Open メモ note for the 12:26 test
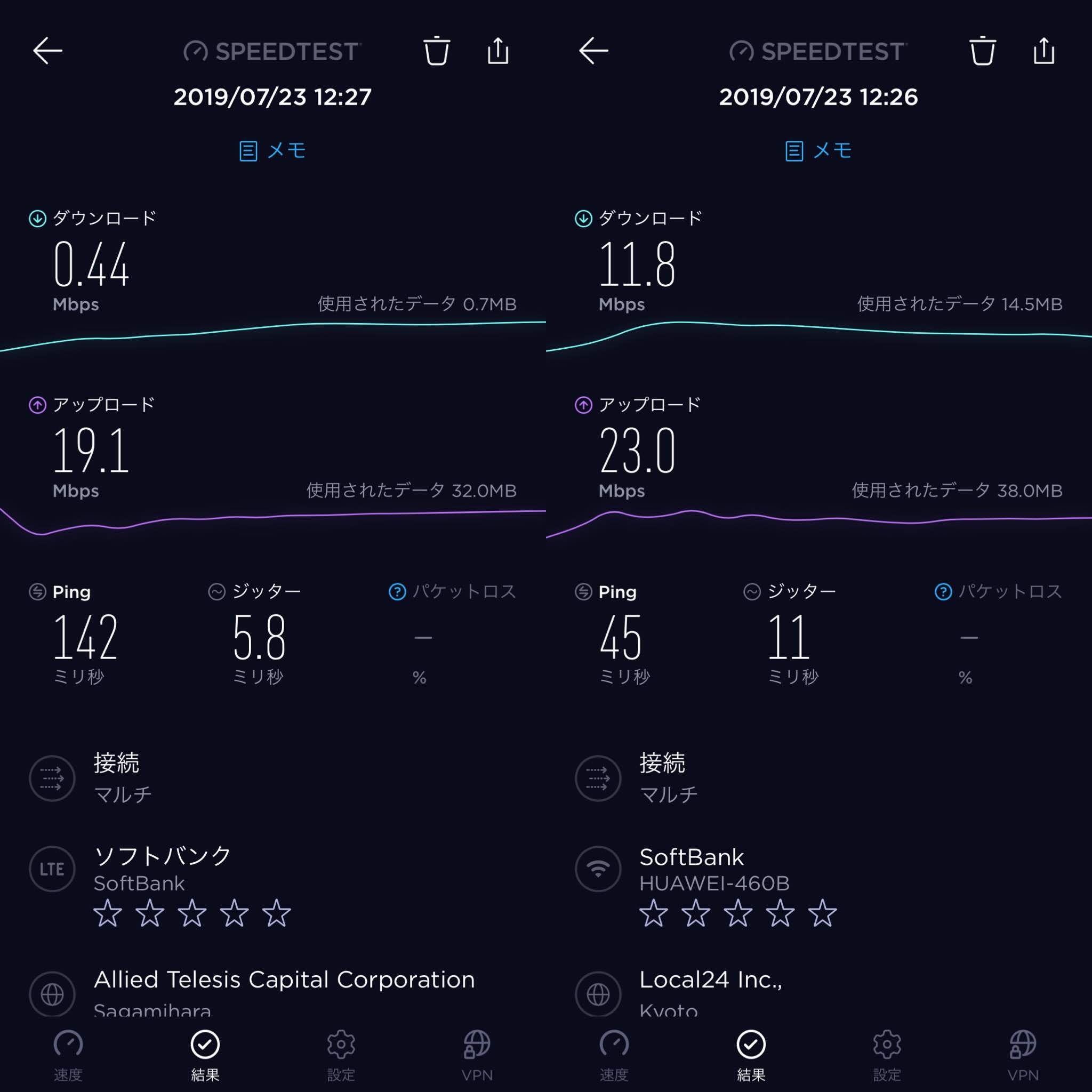1092x1092 pixels. click(x=818, y=150)
